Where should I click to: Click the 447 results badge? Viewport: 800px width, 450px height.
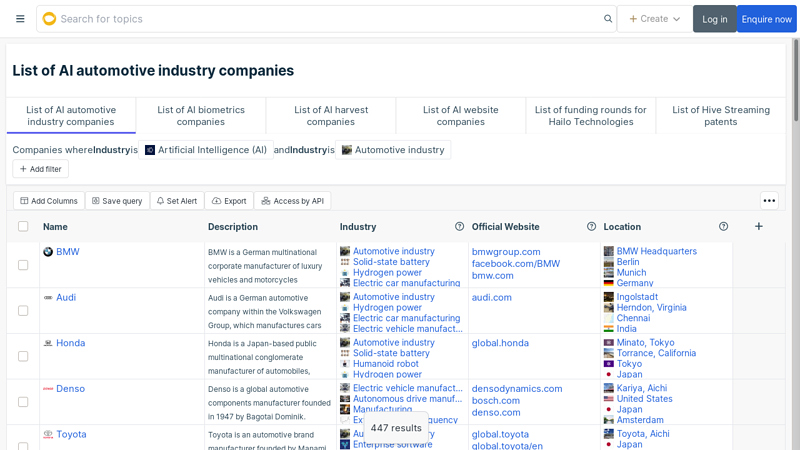(x=396, y=428)
